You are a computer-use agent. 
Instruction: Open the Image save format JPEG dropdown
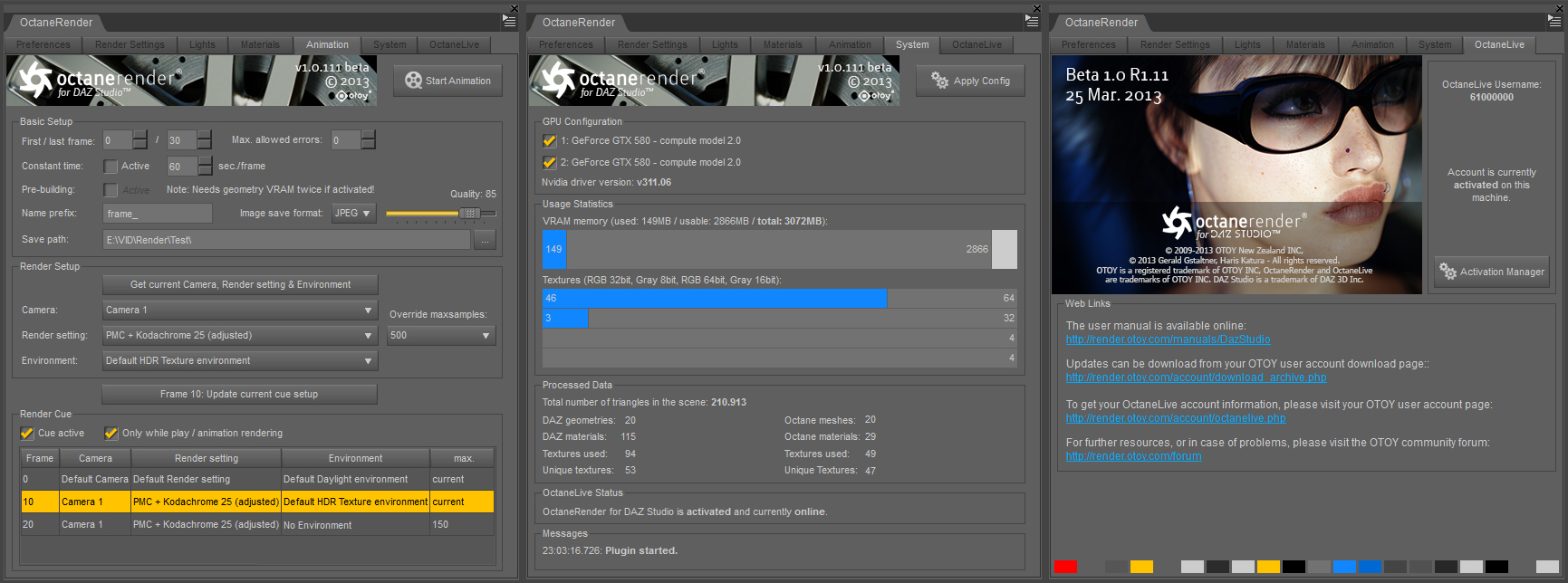pyautogui.click(x=353, y=214)
